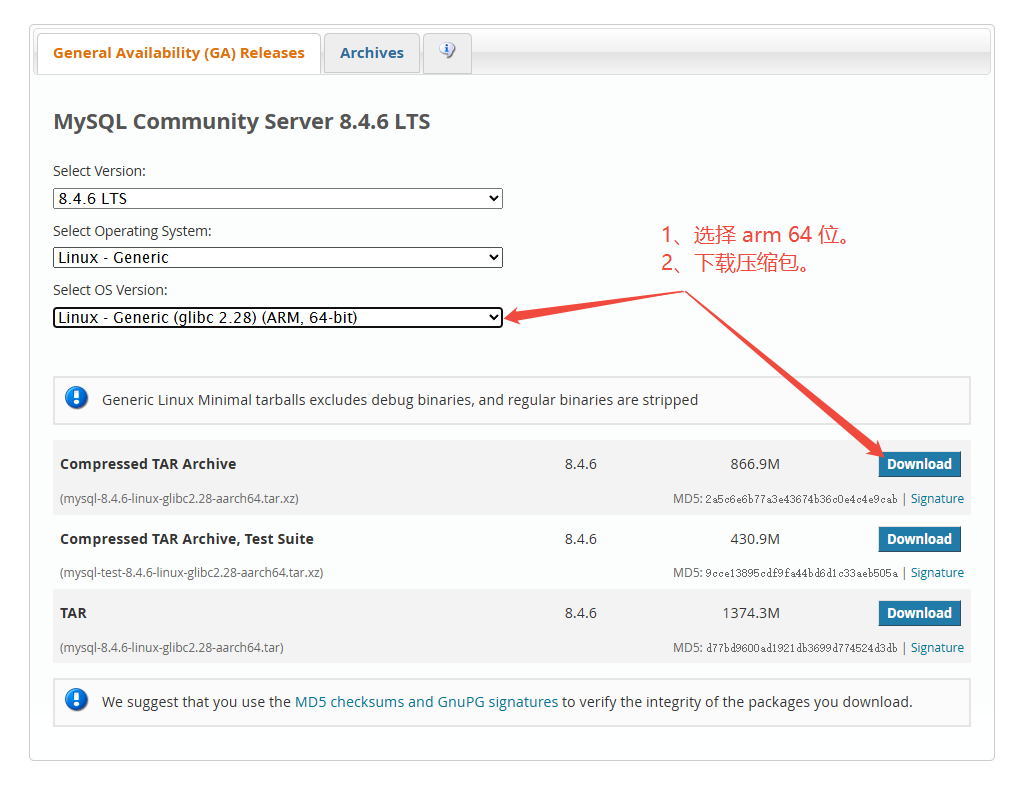Follow the MD5 checksums and GnuPG signatures link
The image size is (1025, 792).
click(x=426, y=702)
